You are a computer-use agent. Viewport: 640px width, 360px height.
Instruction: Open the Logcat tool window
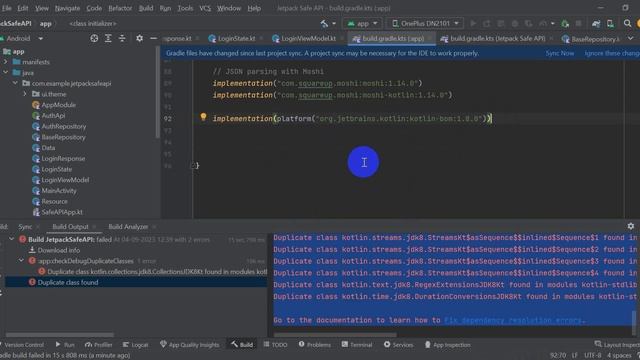click(x=136, y=345)
